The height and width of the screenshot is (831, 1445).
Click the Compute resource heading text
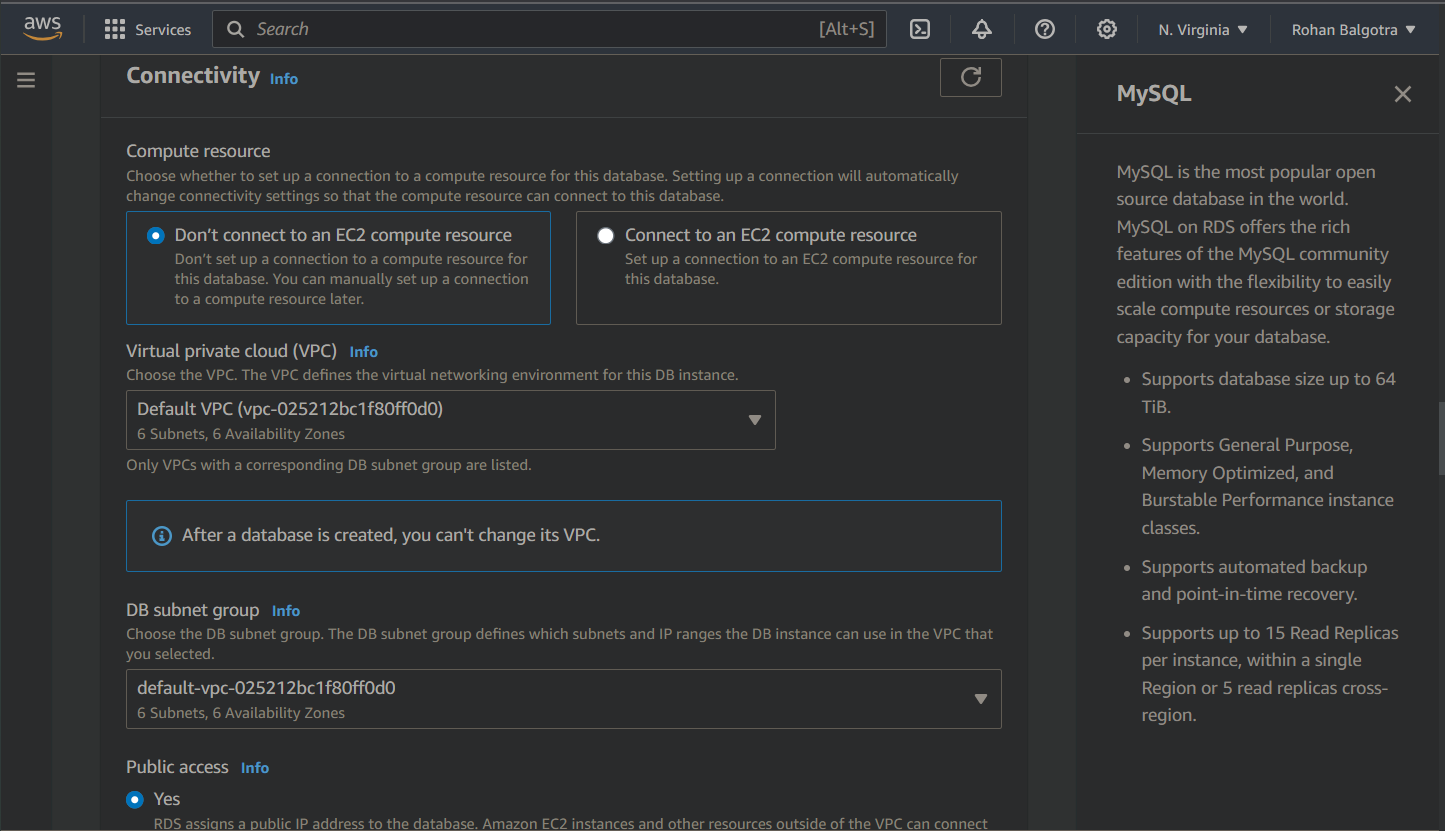(198, 151)
